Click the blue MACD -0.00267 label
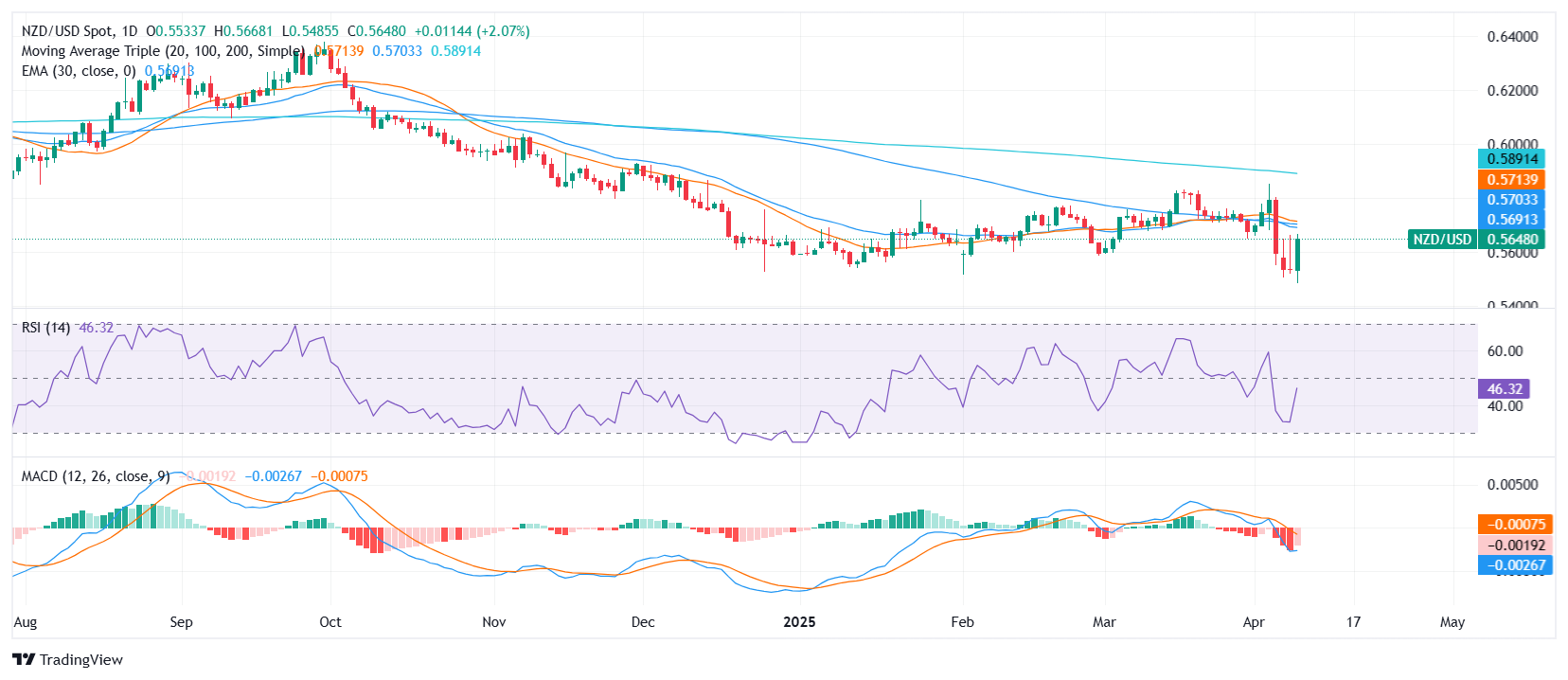Image resolution: width=1568 pixels, height=680 pixels. 1514,565
